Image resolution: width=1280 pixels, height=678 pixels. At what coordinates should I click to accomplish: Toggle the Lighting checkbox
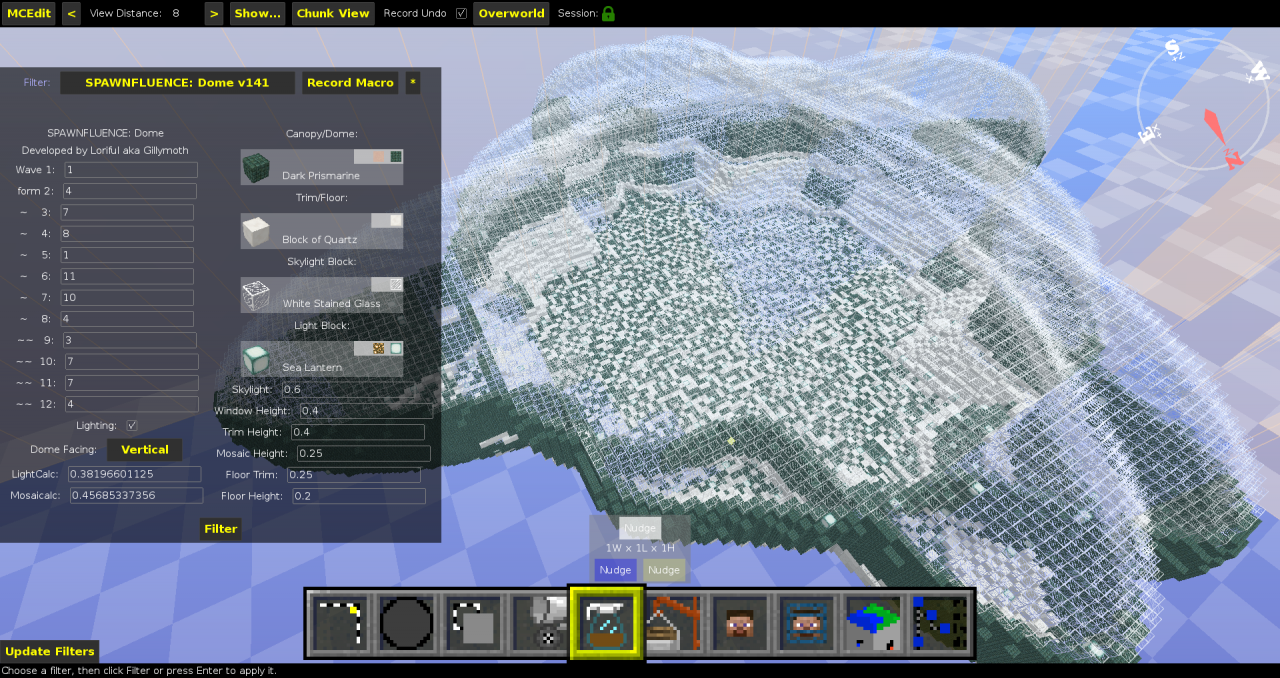[x=131, y=425]
